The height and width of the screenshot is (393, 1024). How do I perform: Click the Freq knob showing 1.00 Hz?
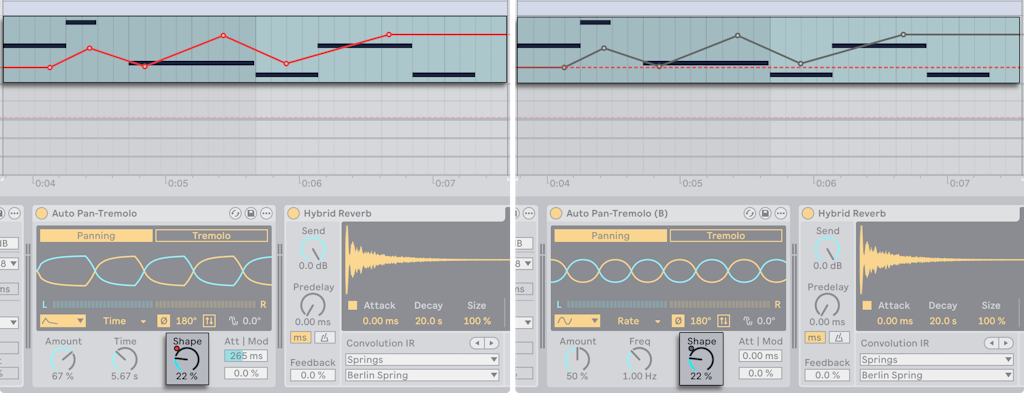coord(639,359)
